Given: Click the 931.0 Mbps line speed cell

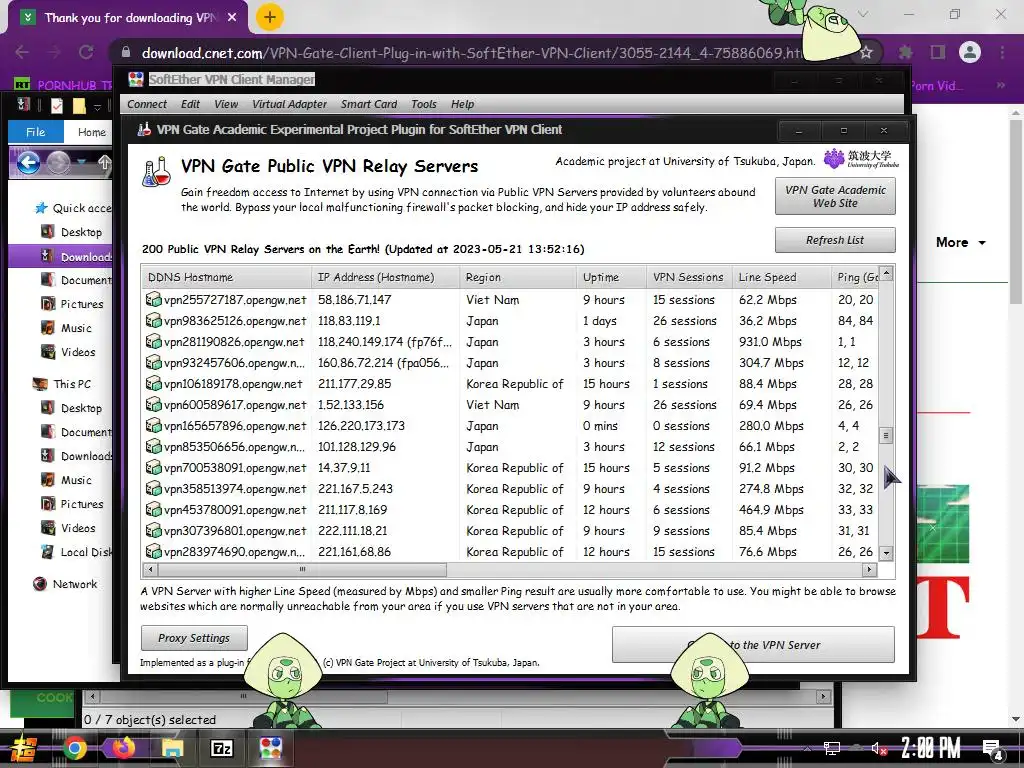Looking at the screenshot, I should pos(770,342).
